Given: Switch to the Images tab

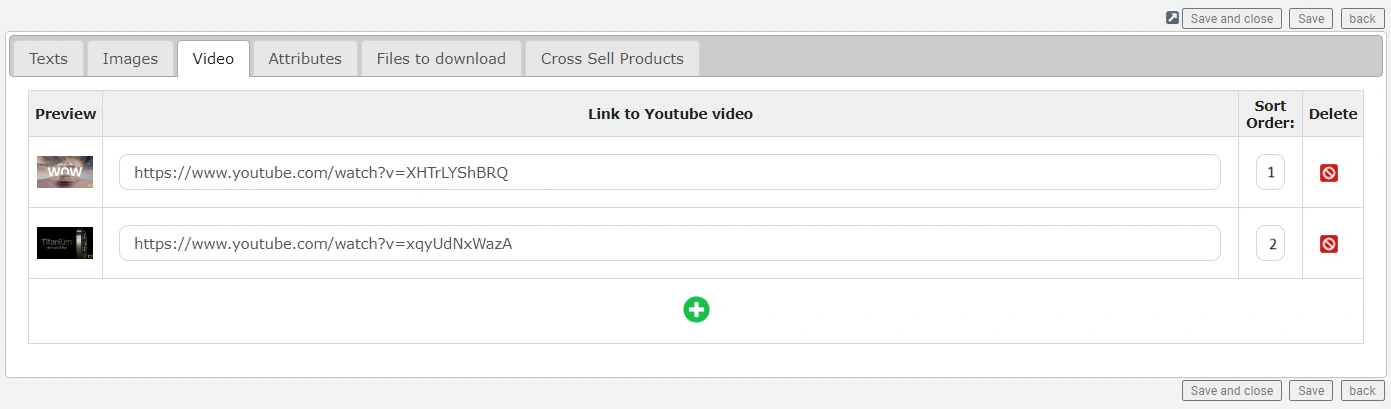Looking at the screenshot, I should point(130,59).
